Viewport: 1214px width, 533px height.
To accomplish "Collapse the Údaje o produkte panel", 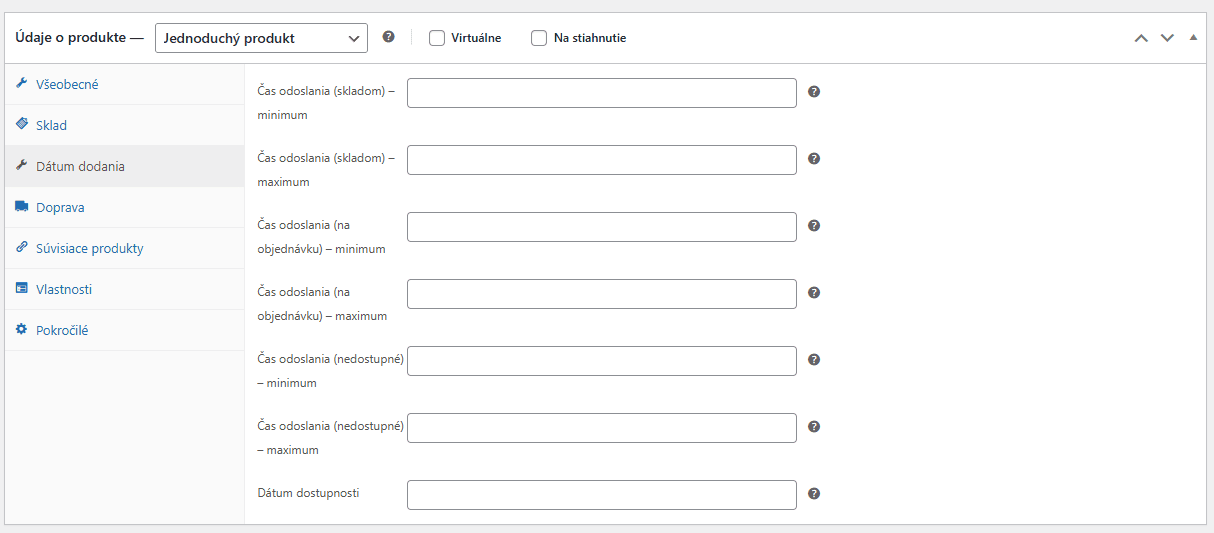I will click(x=1193, y=38).
